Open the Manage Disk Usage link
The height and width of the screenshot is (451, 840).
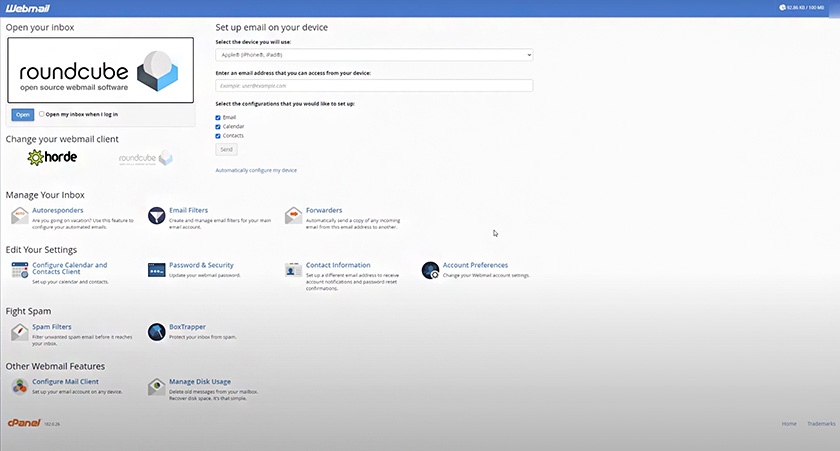click(200, 382)
